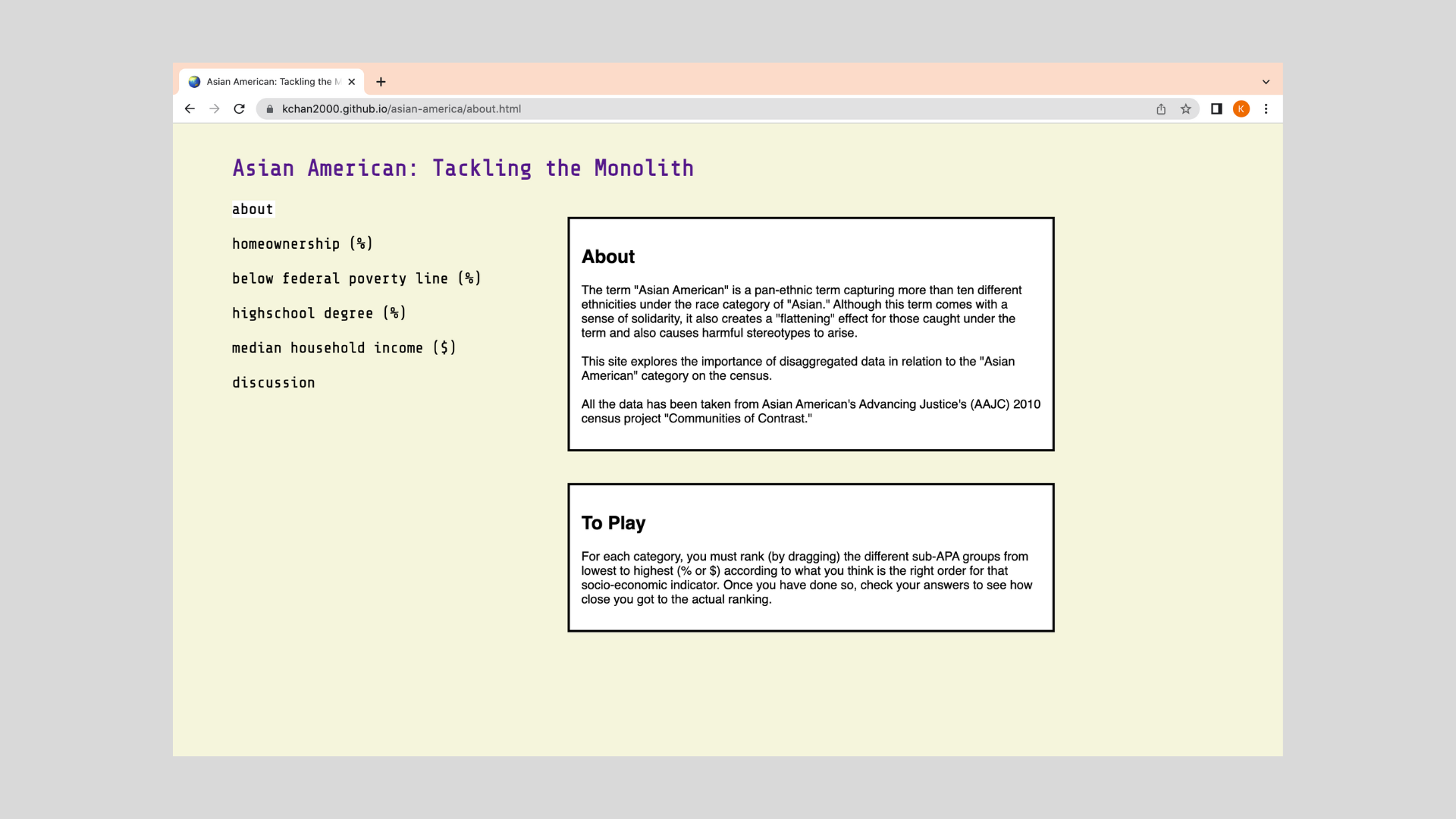Open below federal poverty line link
1456x819 pixels.
356,279
